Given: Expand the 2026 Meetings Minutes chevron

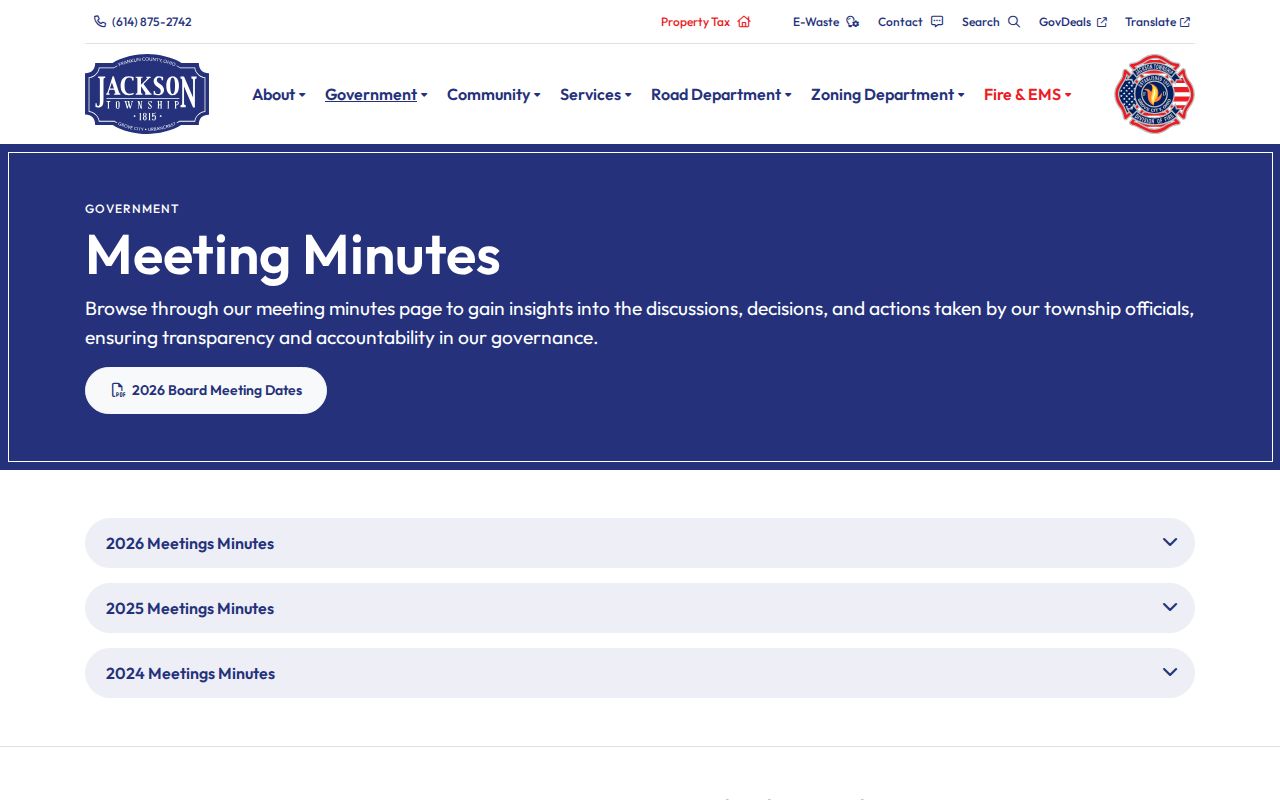Looking at the screenshot, I should tap(1170, 542).
